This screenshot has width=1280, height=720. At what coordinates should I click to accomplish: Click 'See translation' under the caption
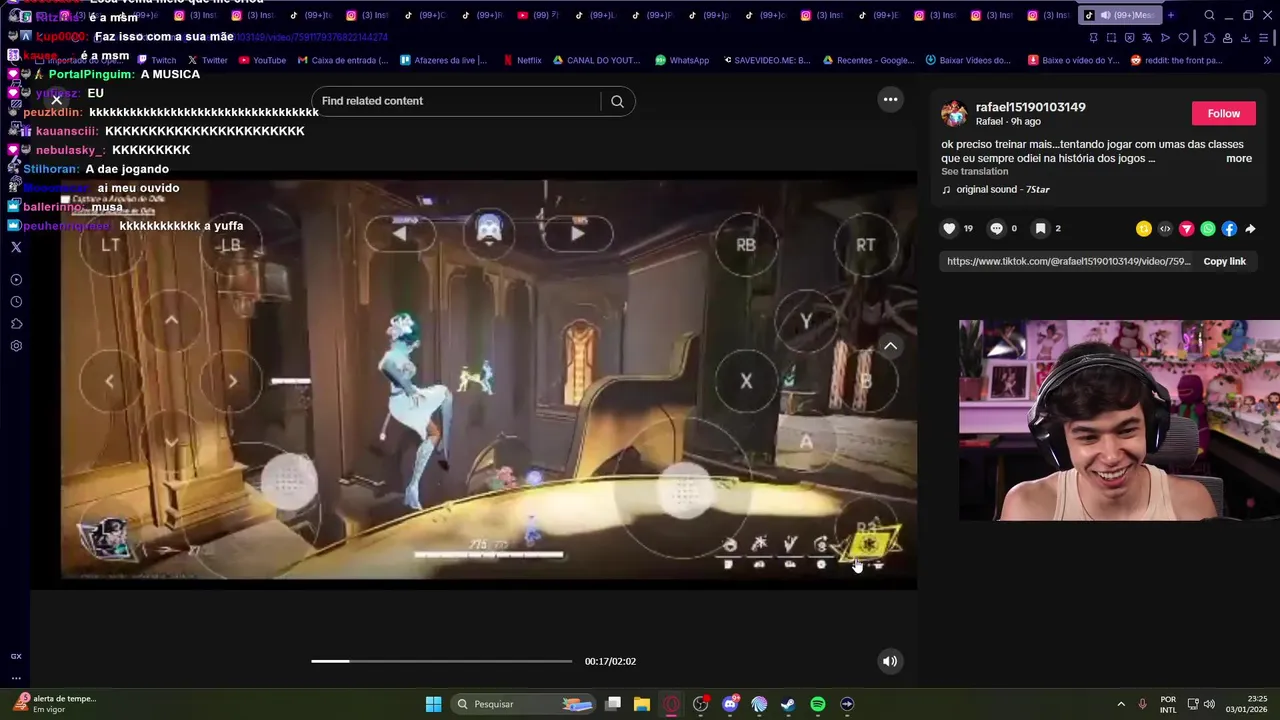click(x=975, y=172)
